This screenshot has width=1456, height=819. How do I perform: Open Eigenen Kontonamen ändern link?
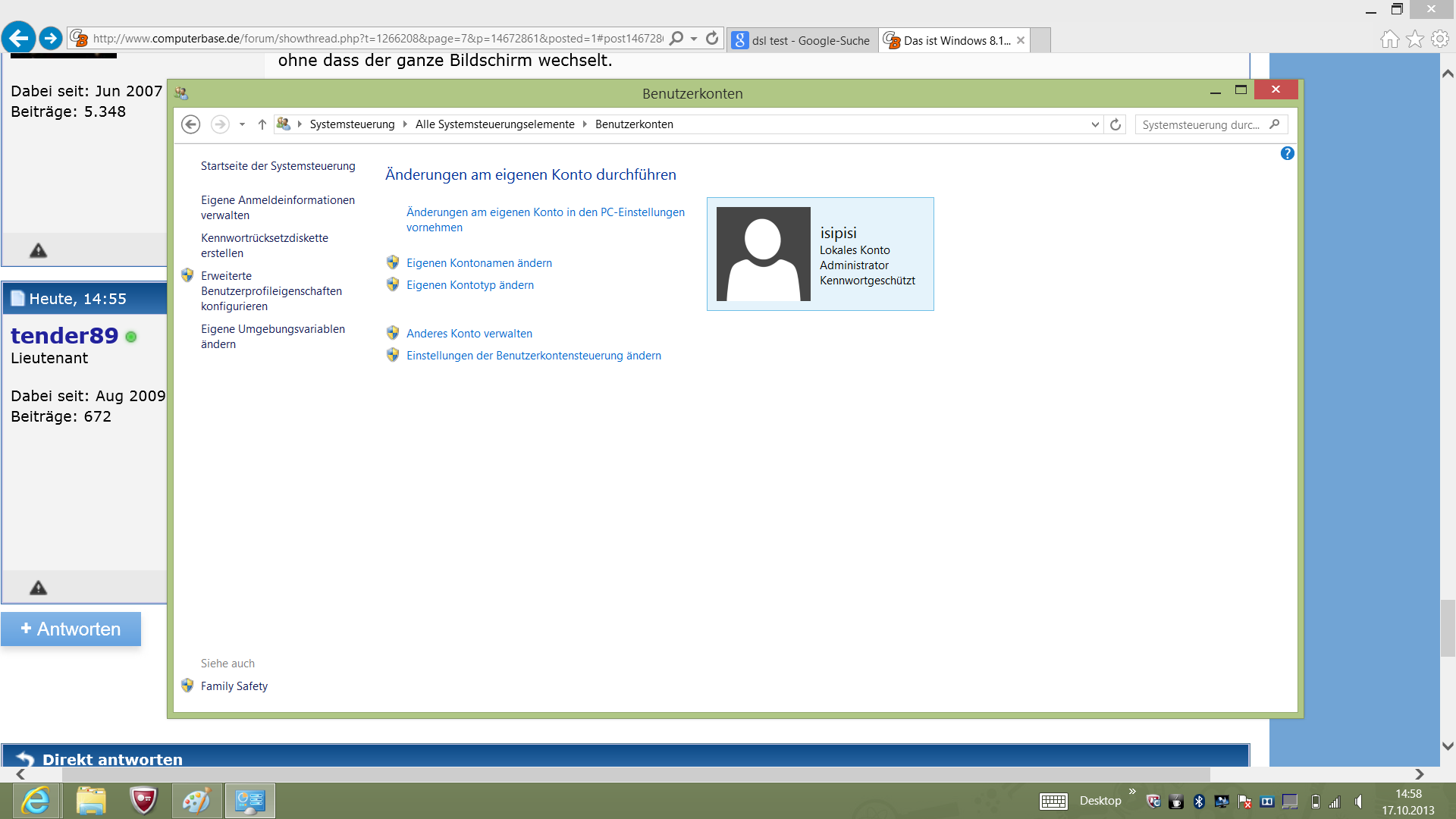[479, 263]
